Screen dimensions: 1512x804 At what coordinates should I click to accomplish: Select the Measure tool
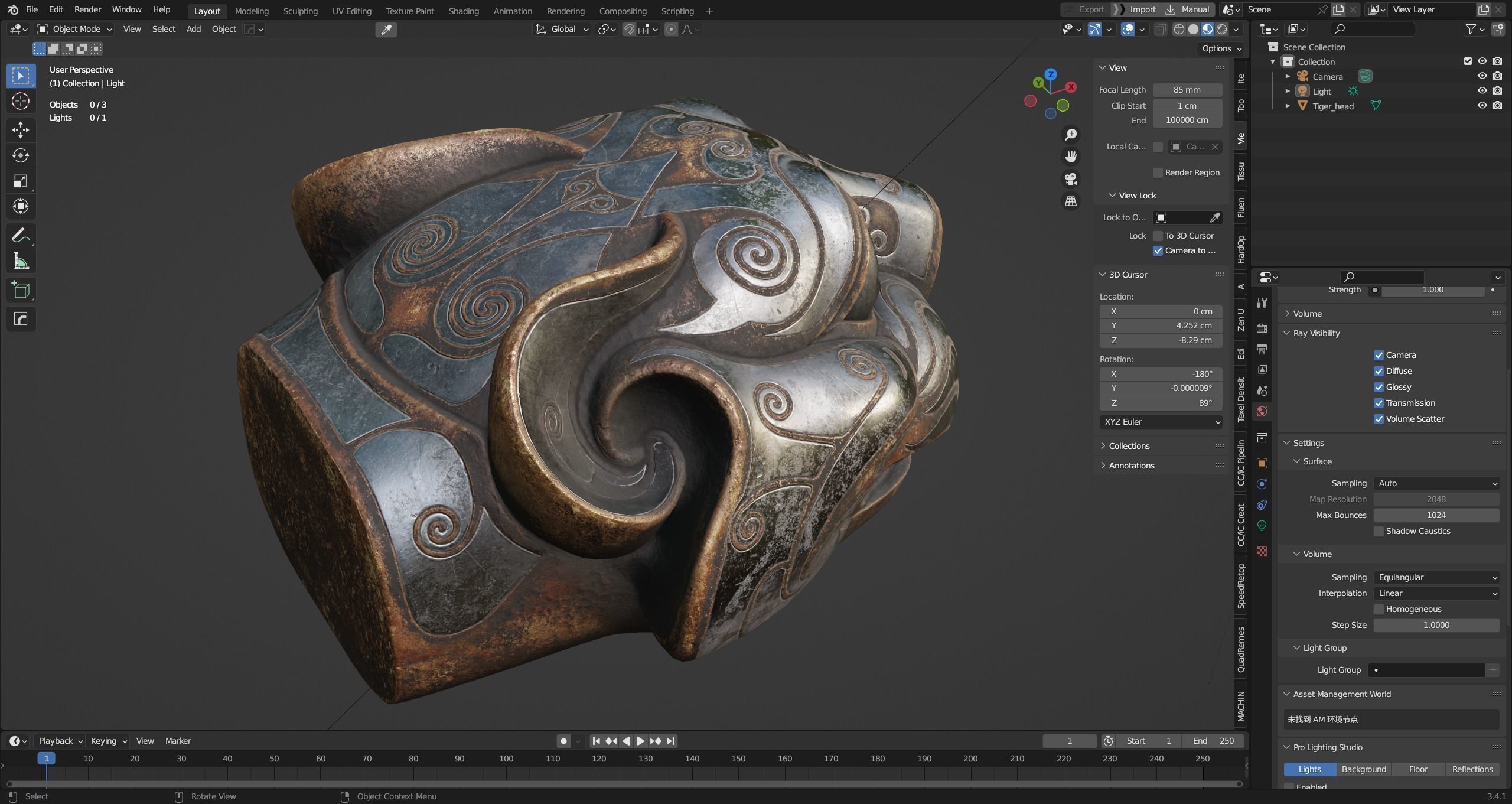[21, 261]
